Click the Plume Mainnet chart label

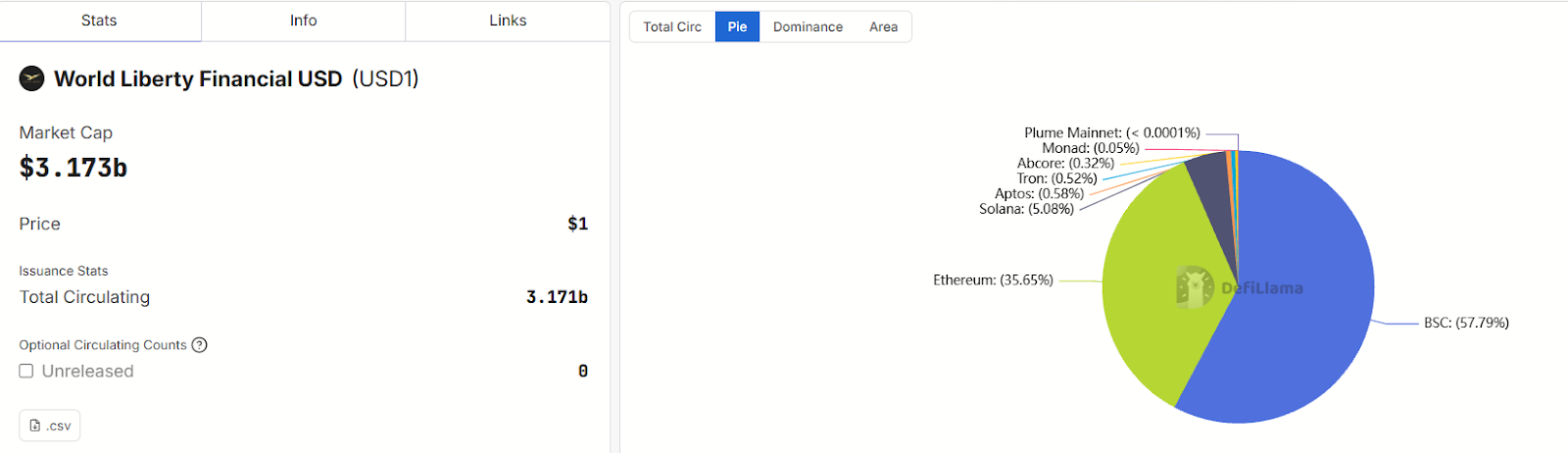[x=1111, y=132]
